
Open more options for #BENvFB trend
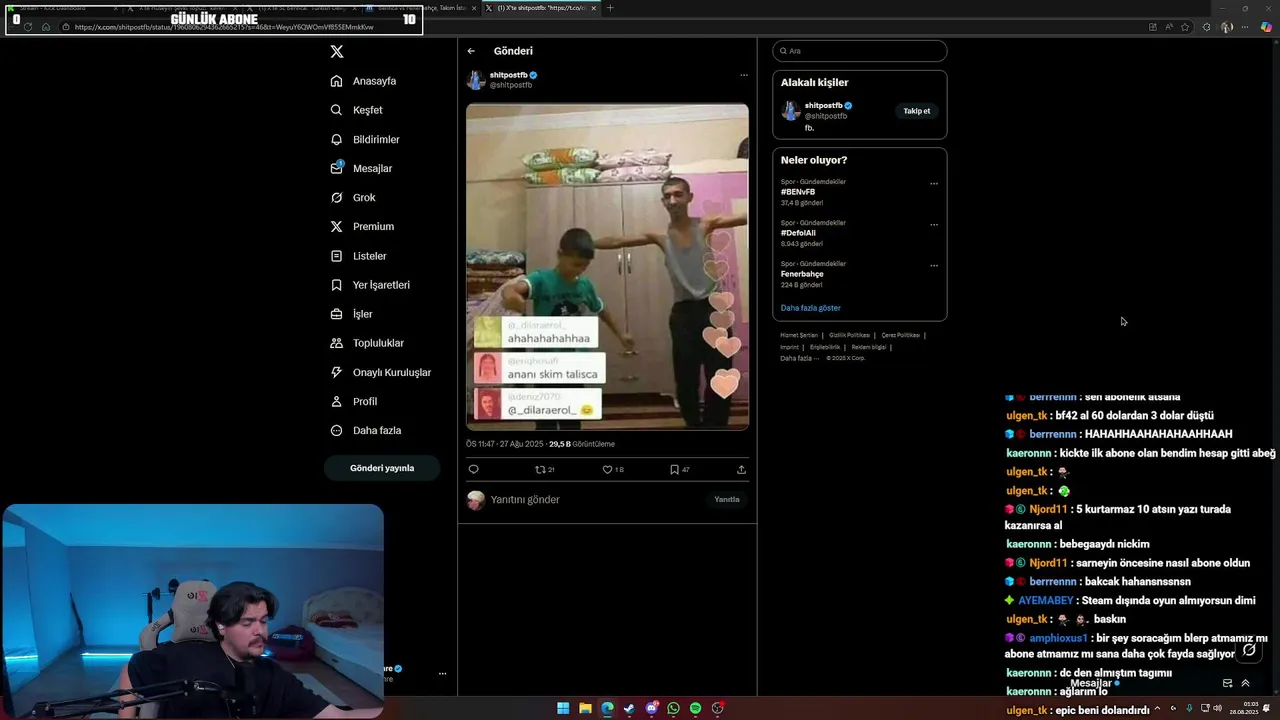tap(934, 183)
